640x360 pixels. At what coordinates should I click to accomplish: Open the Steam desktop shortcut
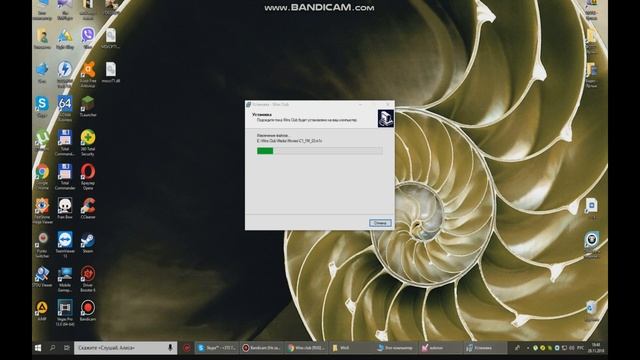[88, 243]
